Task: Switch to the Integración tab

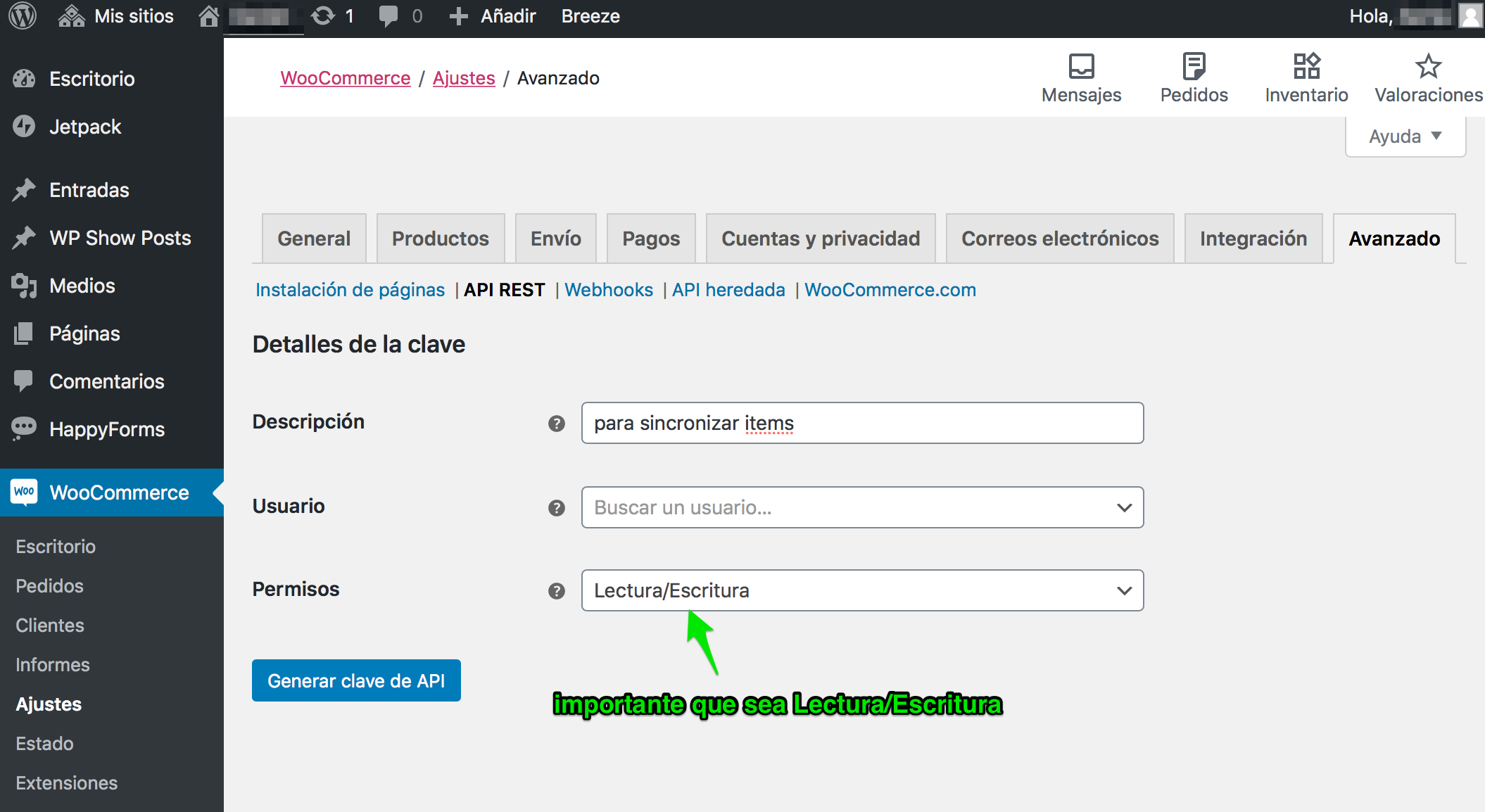Action: pos(1253,239)
